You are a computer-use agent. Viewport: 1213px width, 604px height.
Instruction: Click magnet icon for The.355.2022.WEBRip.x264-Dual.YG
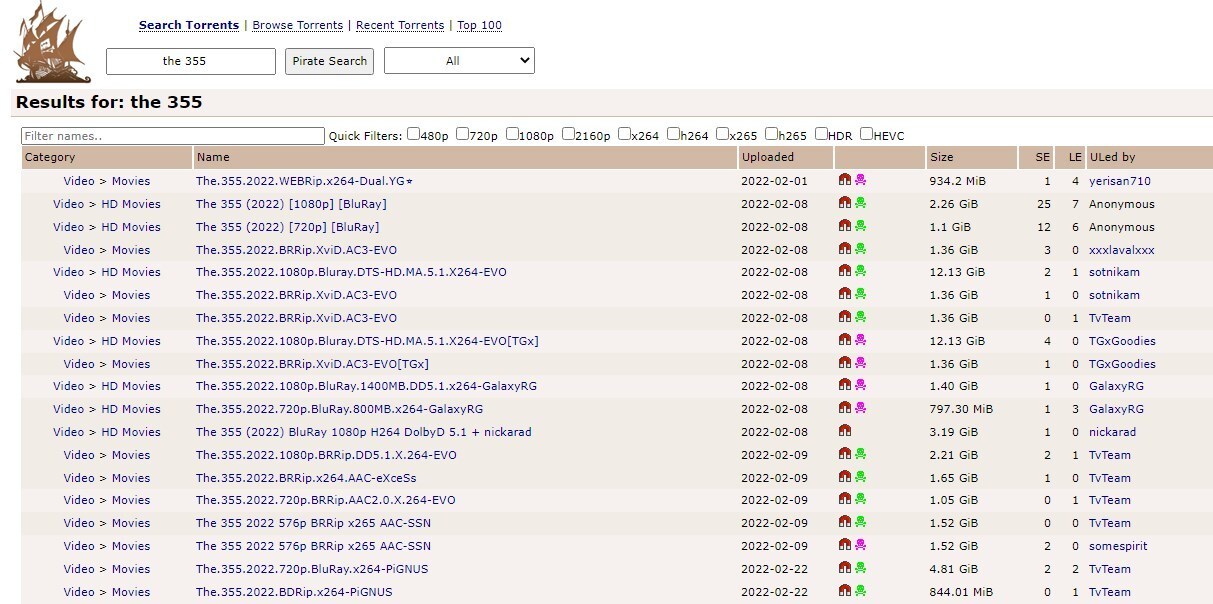844,181
